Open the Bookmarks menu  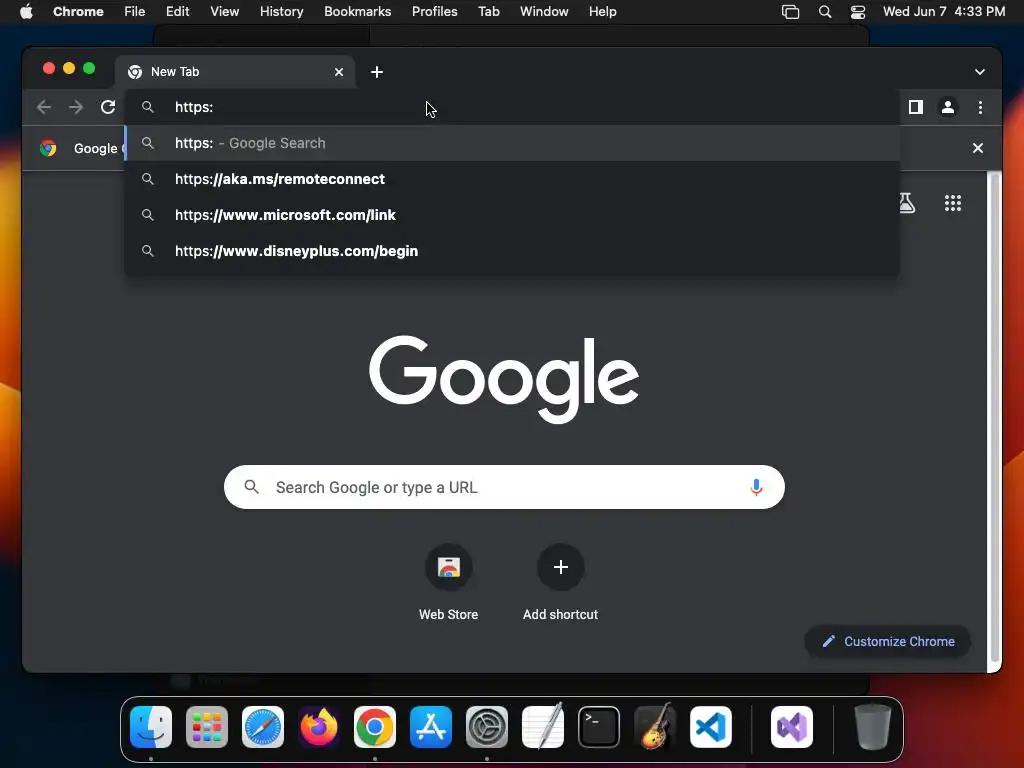357,12
